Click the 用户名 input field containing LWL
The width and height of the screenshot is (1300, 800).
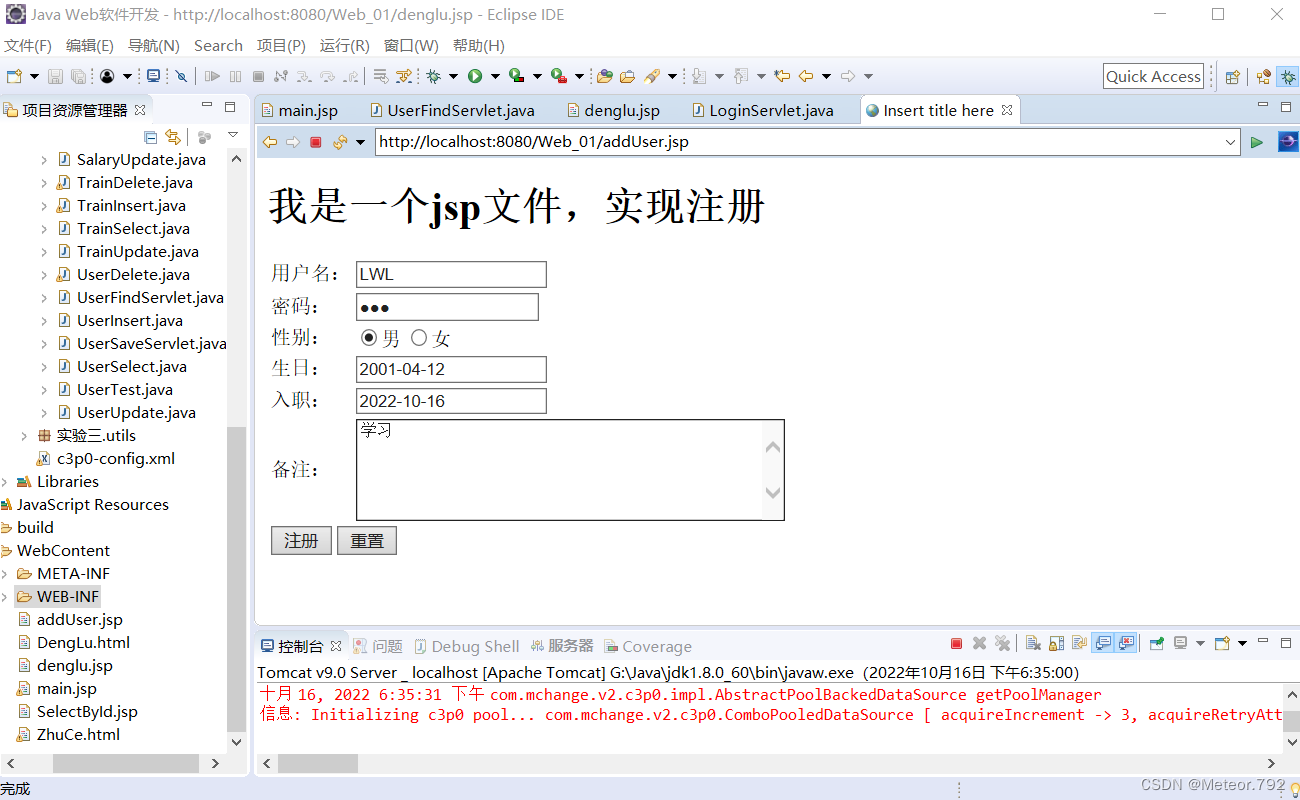click(450, 274)
